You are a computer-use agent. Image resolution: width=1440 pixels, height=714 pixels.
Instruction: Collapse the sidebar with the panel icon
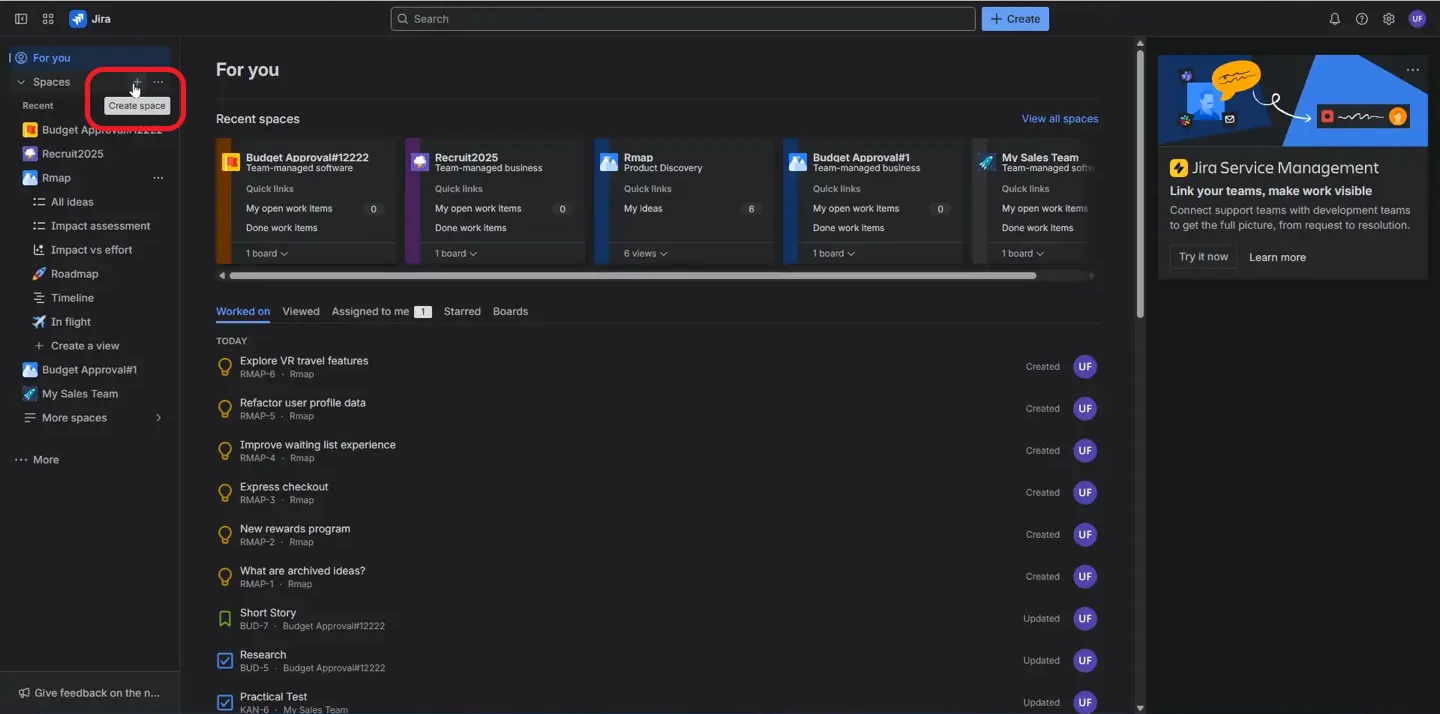coord(21,19)
